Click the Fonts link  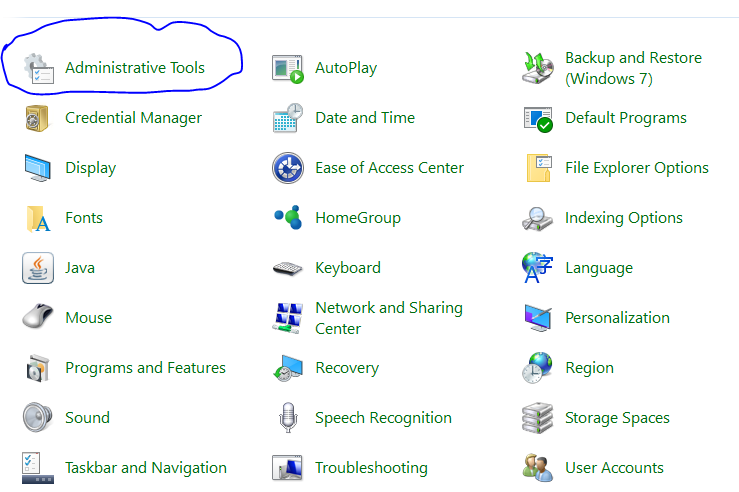pyautogui.click(x=84, y=218)
